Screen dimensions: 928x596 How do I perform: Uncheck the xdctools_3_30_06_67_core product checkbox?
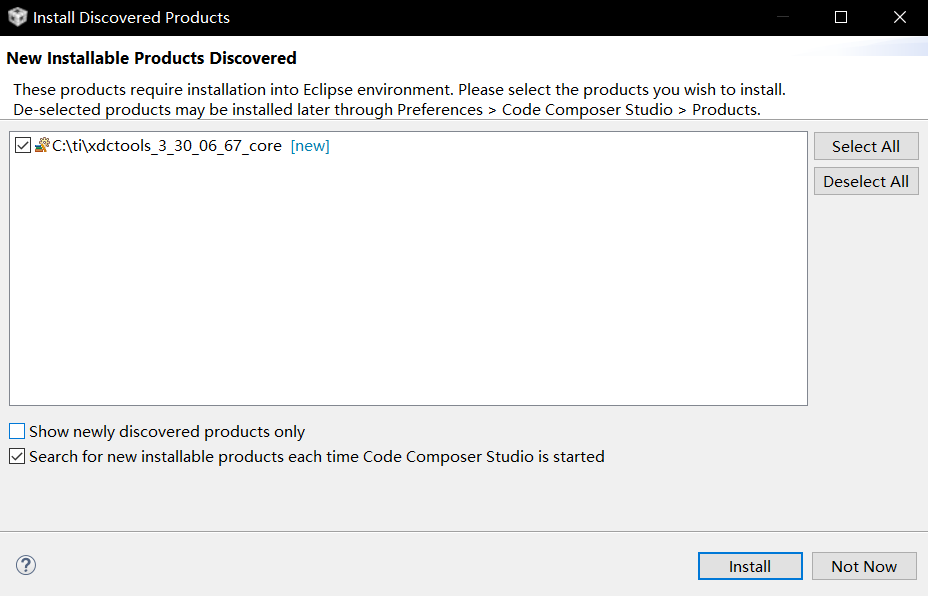point(22,145)
